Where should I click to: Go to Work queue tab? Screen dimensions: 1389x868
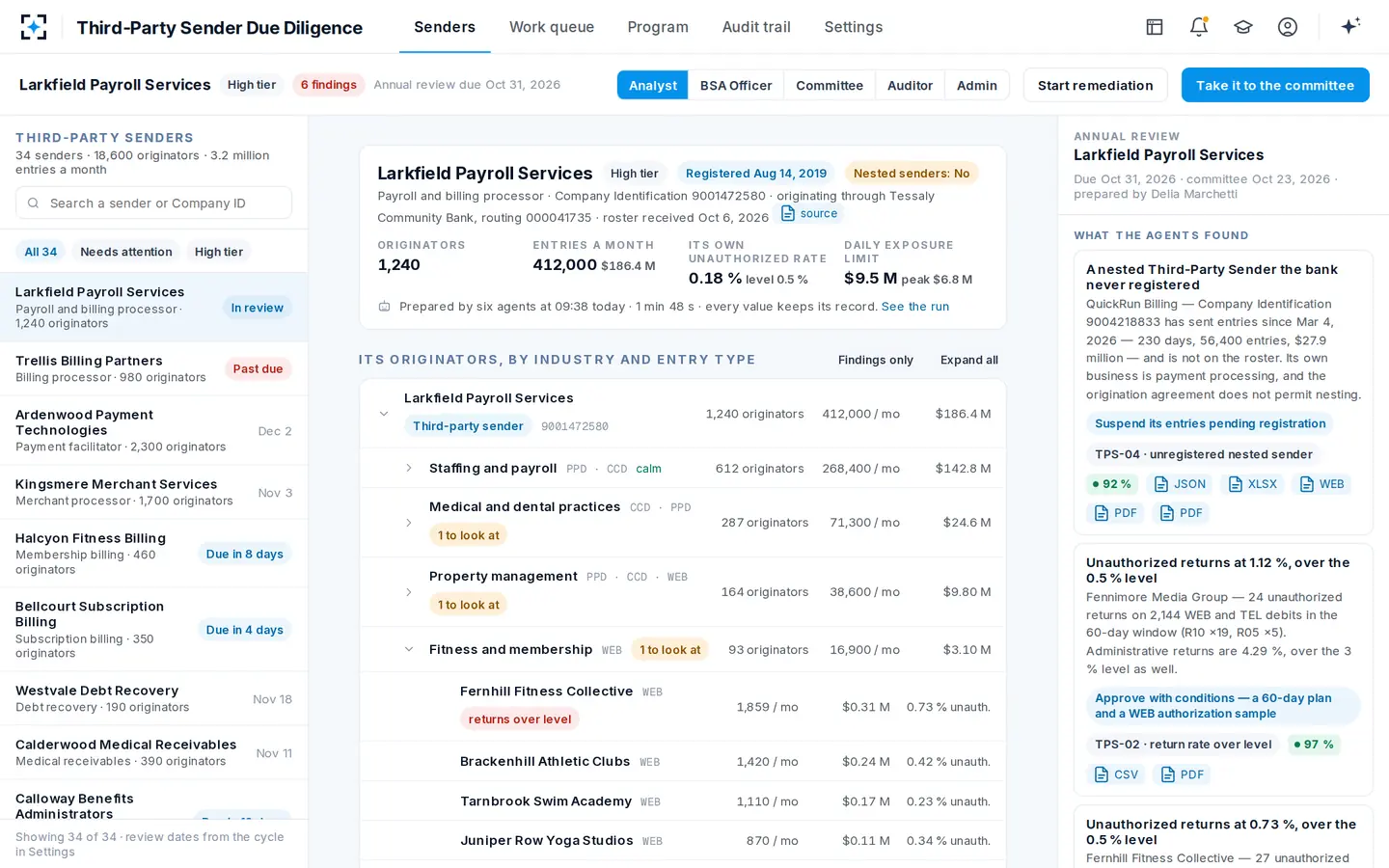[552, 27]
